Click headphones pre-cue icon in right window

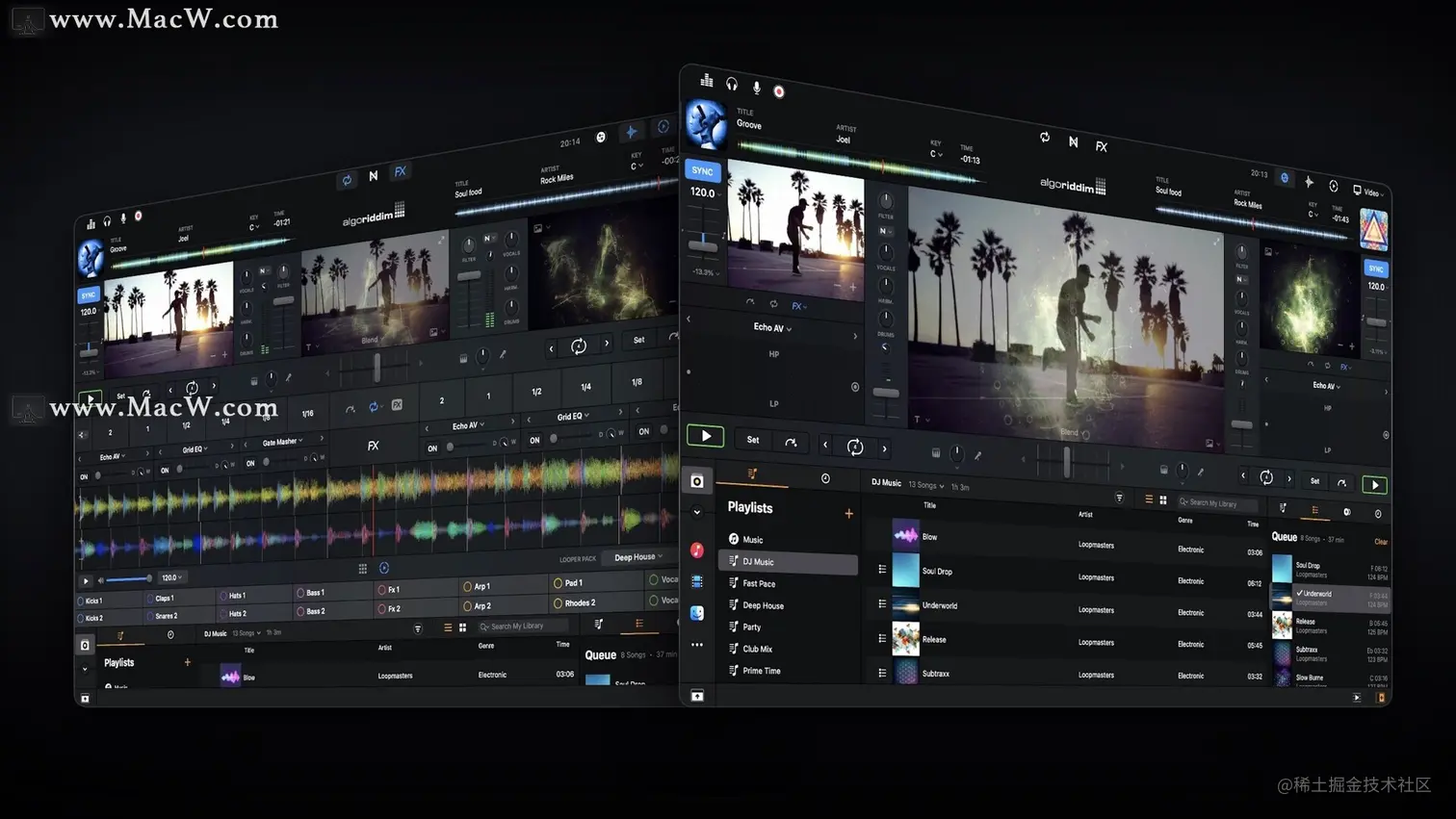pos(732,85)
